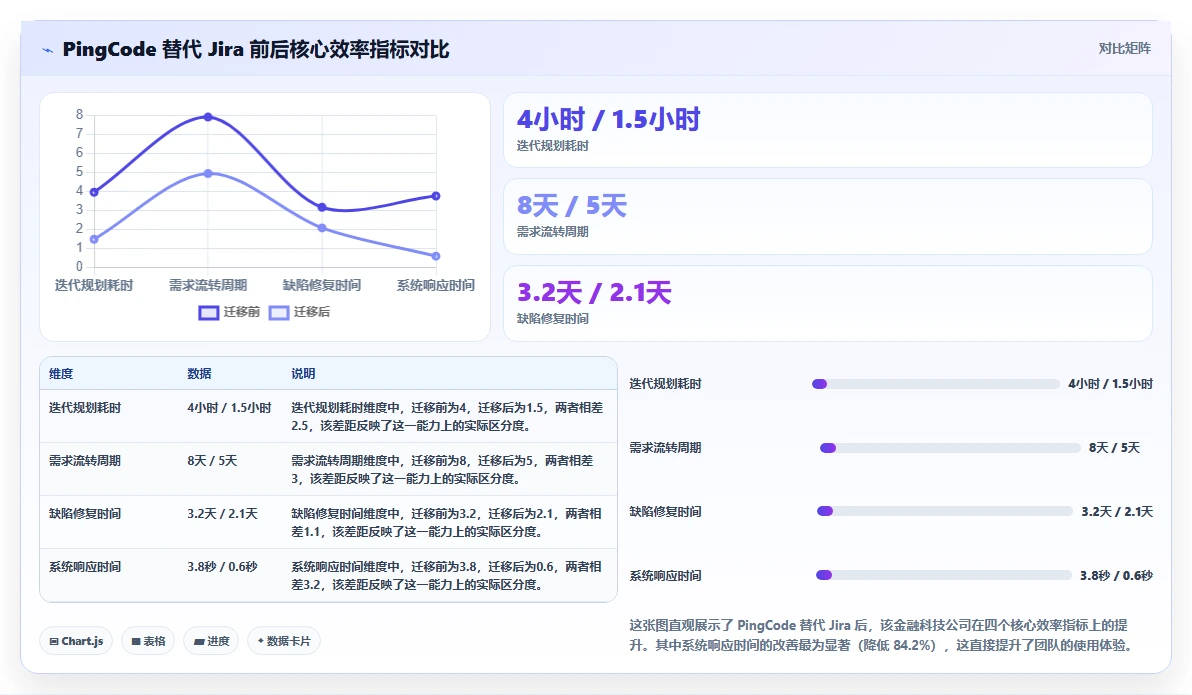Image resolution: width=1192 pixels, height=695 pixels.
Task: Click the 数据卡片 sparkle icon
Action: 261,641
